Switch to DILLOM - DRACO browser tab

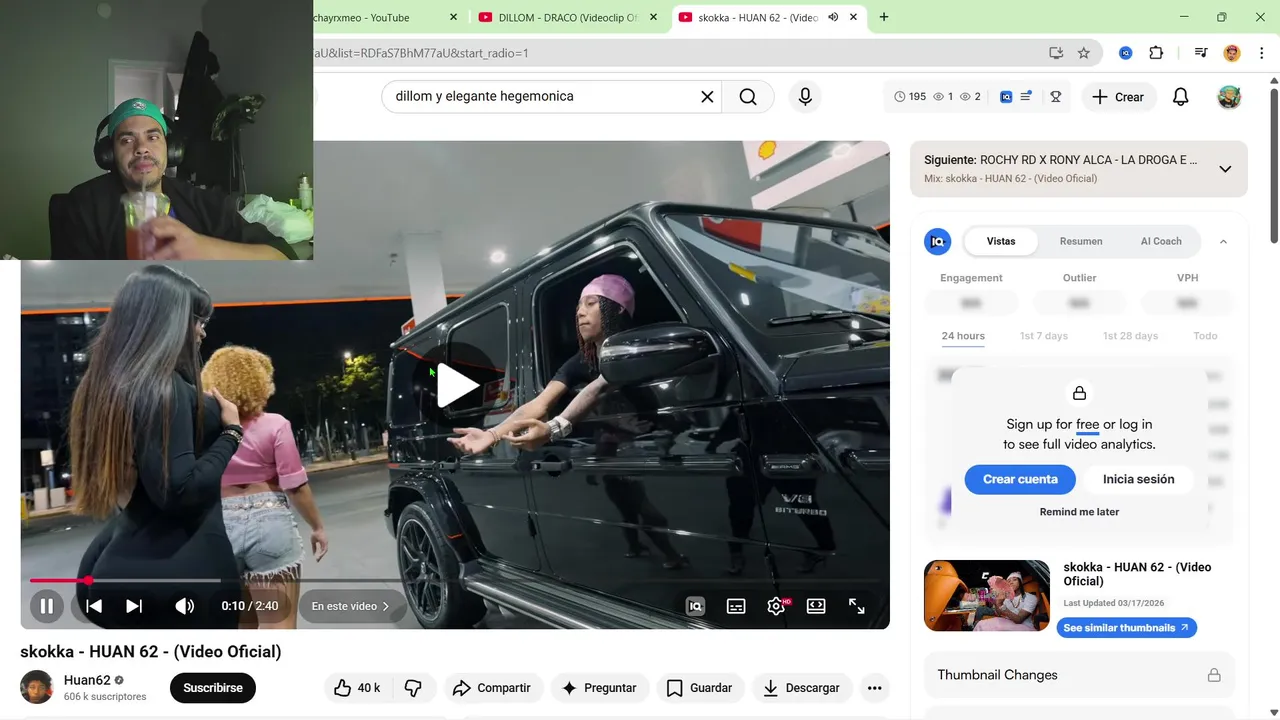coord(566,17)
